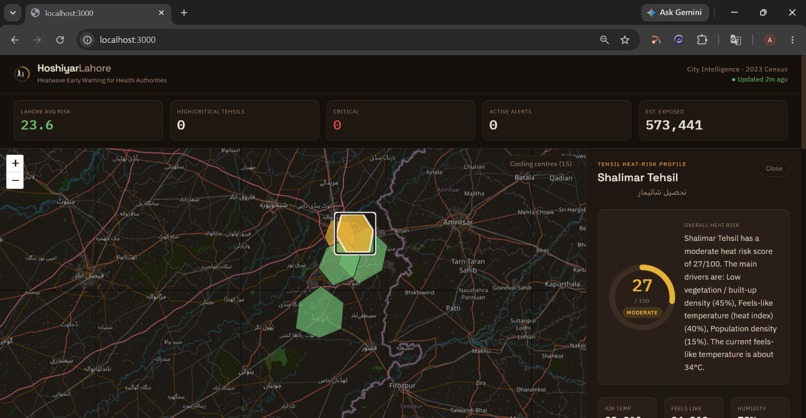The width and height of the screenshot is (806, 418).
Task: Click the Amritsar label on map
Action: 457,222
